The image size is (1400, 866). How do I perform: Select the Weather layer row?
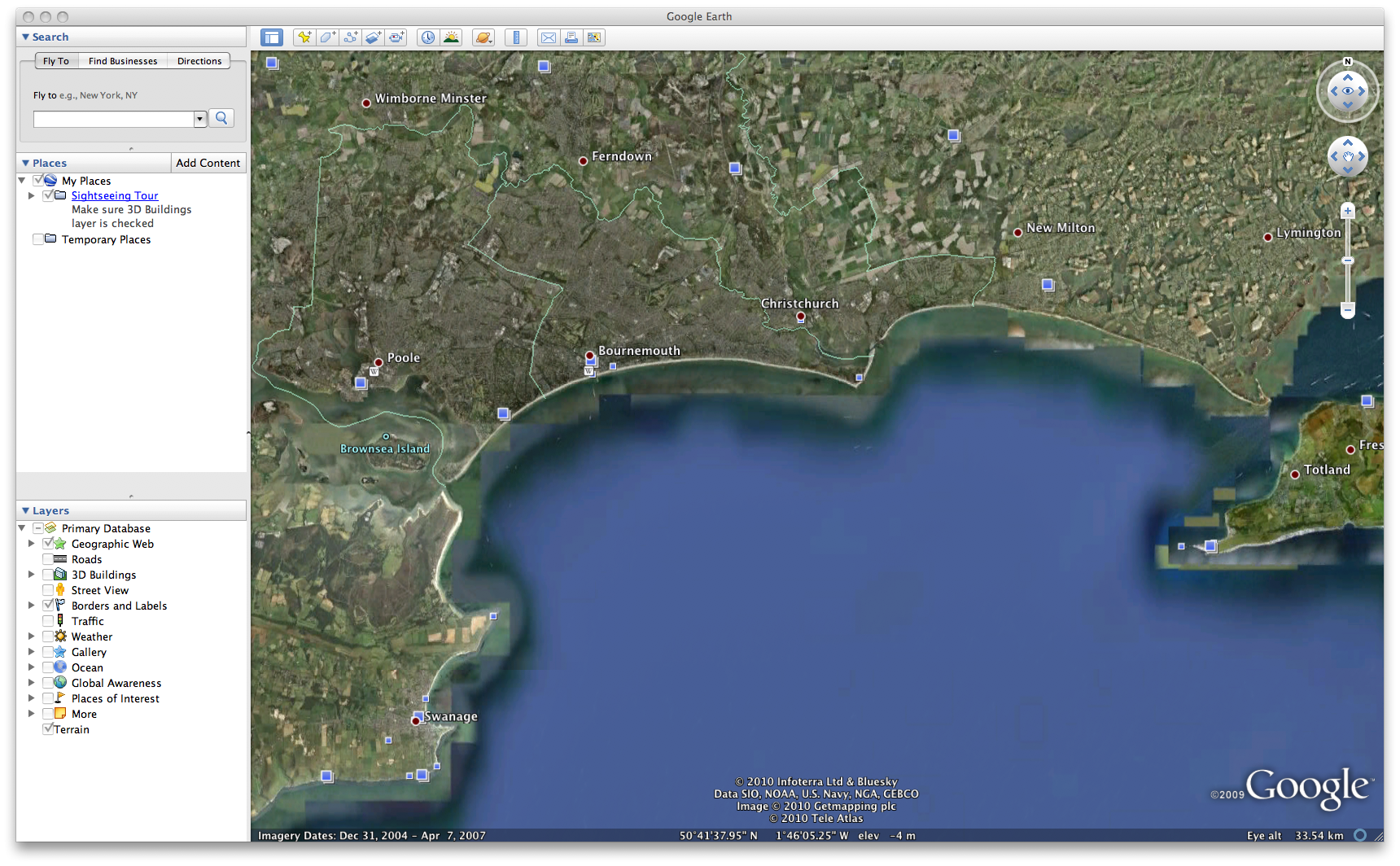[92, 636]
